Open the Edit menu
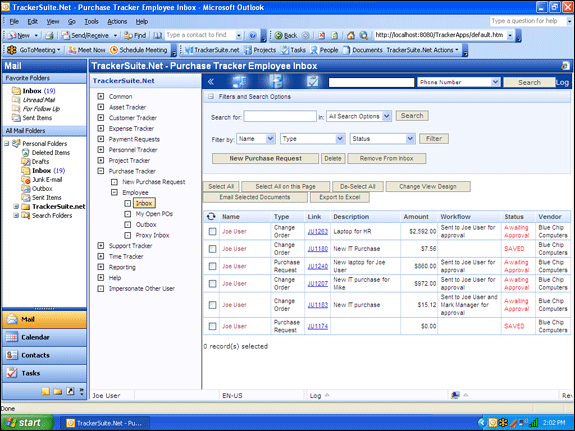The image size is (575, 431). (33, 21)
